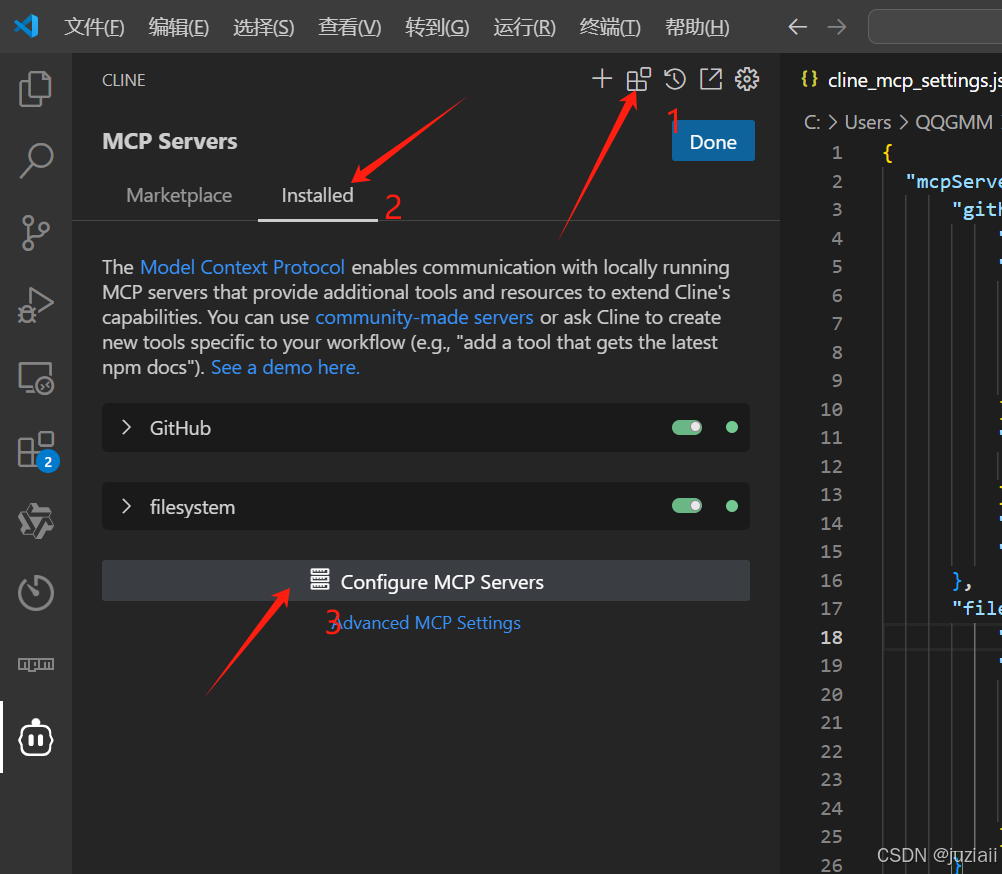Open the 转到(G) menu
This screenshot has width=1002, height=874.
(437, 27)
